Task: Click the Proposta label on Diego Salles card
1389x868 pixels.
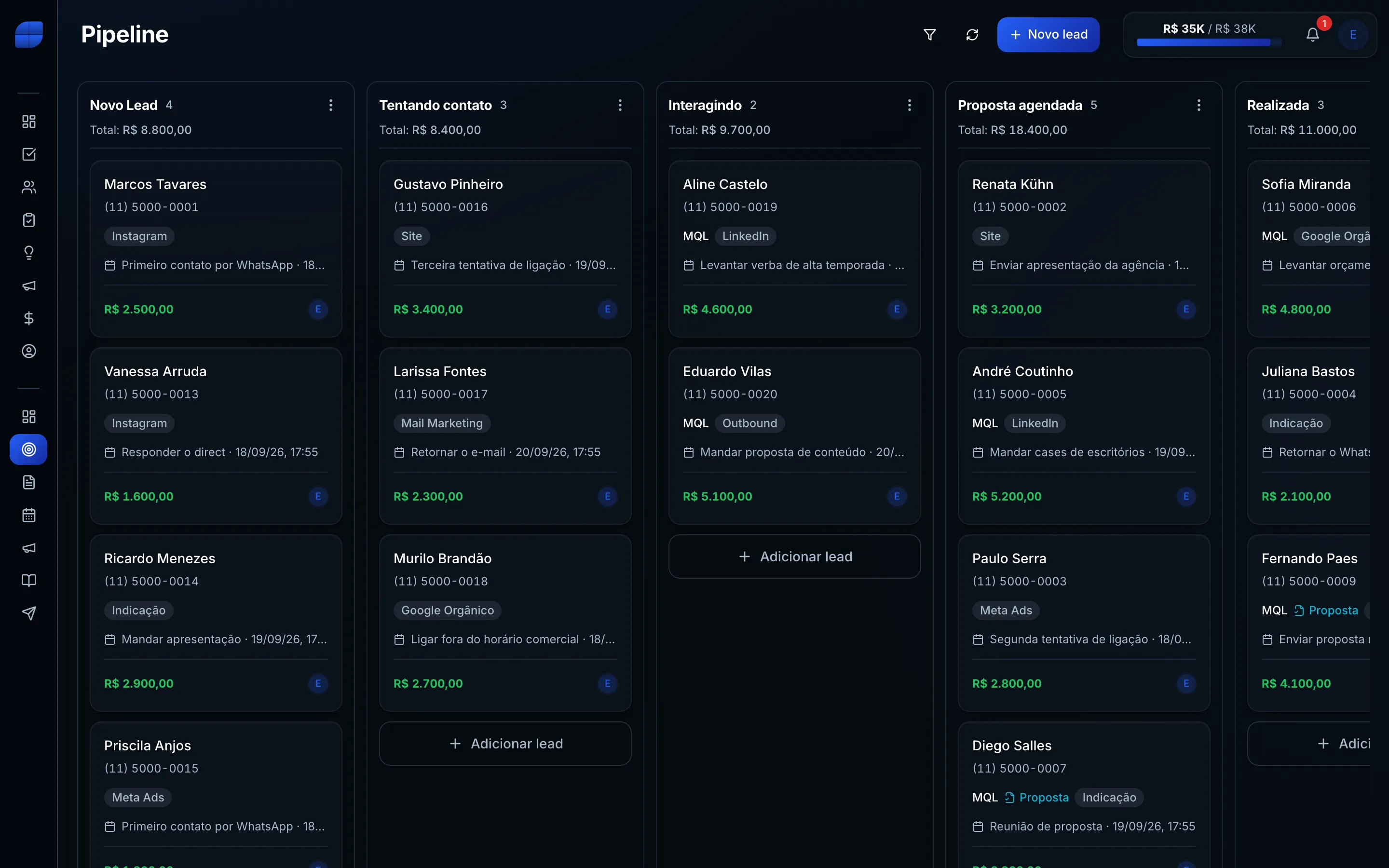Action: coord(1036,798)
